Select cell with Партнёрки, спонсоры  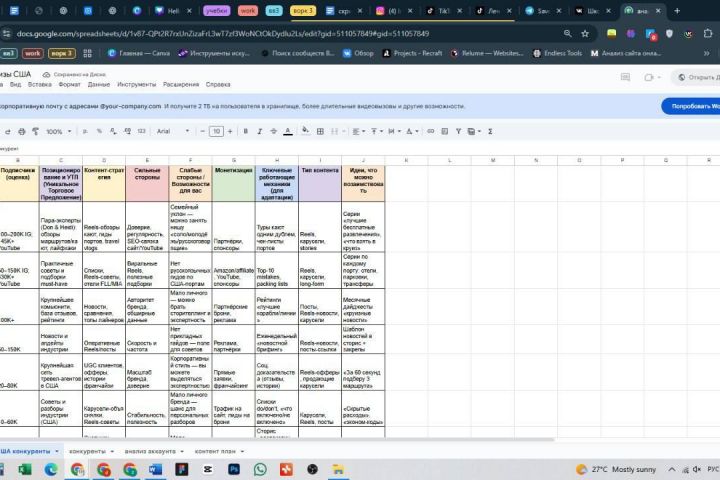point(234,227)
